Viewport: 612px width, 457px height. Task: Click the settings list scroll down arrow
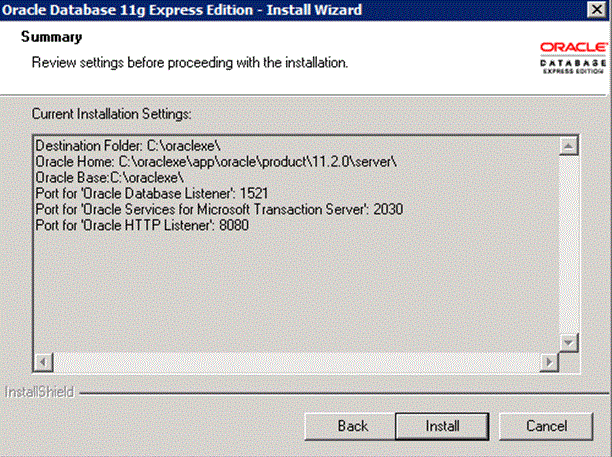coord(569,343)
